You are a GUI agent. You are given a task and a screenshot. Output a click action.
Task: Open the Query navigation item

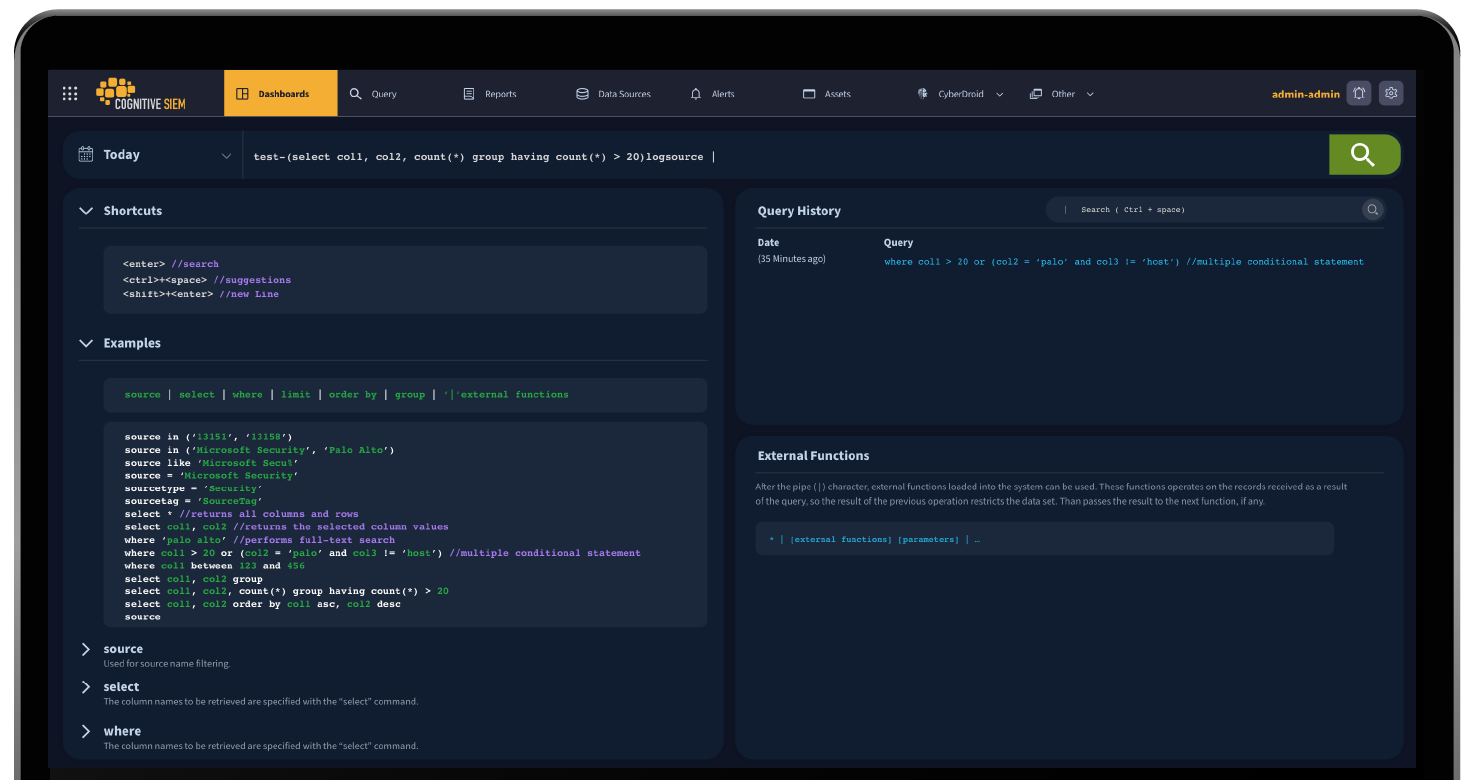pyautogui.click(x=372, y=93)
